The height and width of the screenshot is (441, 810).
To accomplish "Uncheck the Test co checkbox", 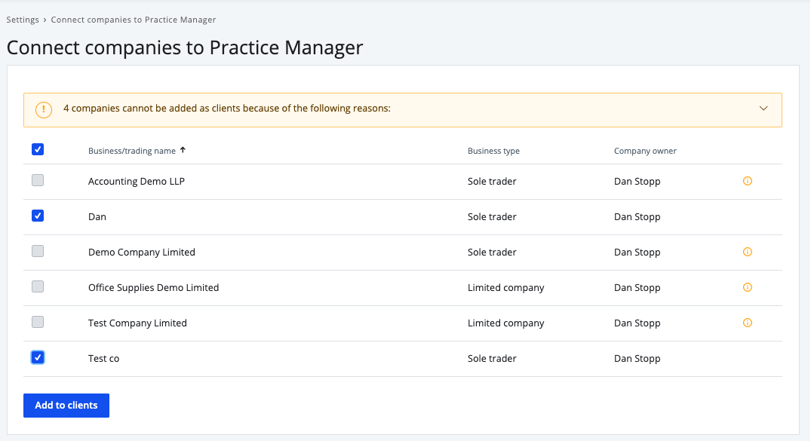I will [x=38, y=357].
